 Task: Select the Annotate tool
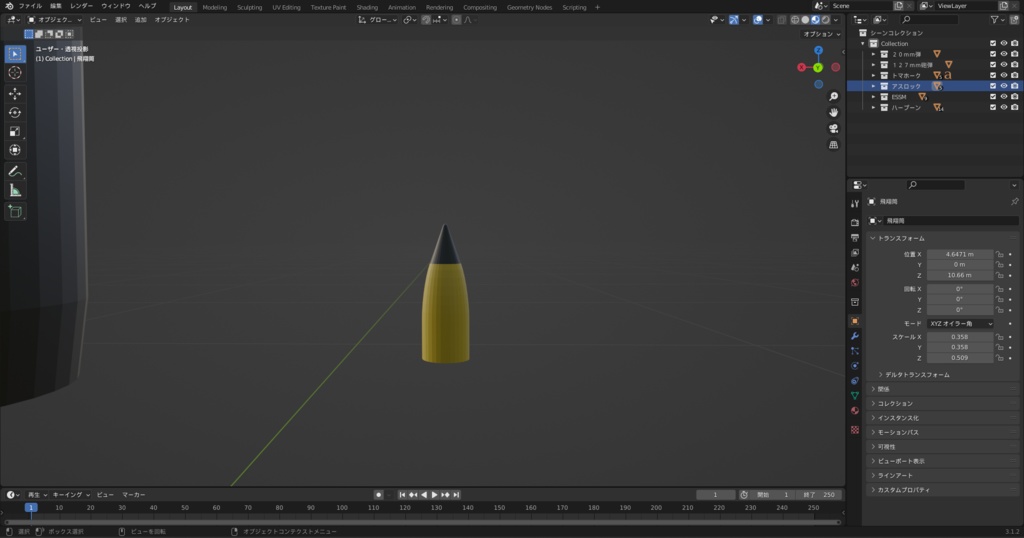click(15, 172)
